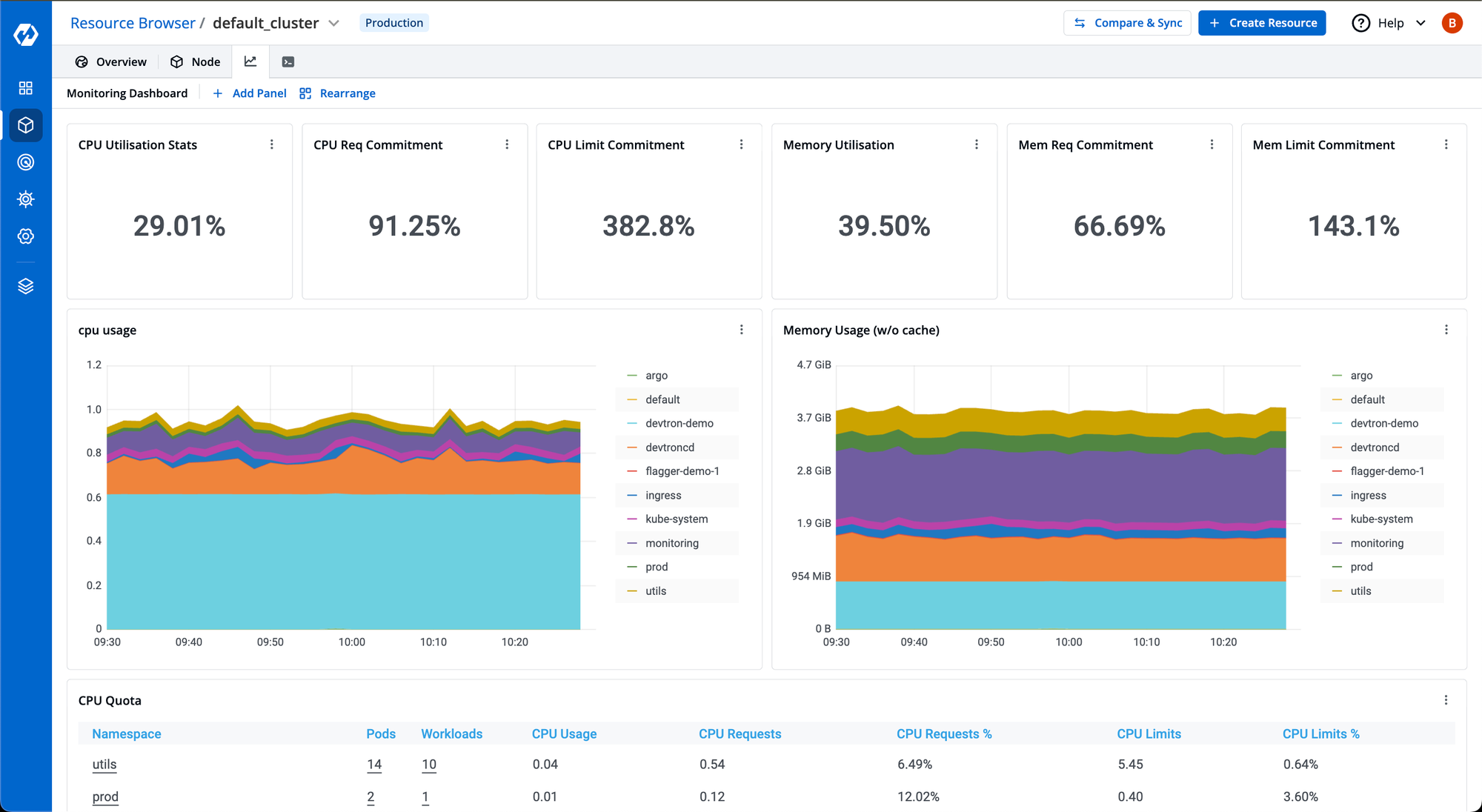Click Compare & Sync button
Screen dimensions: 1482x812
point(1127,23)
